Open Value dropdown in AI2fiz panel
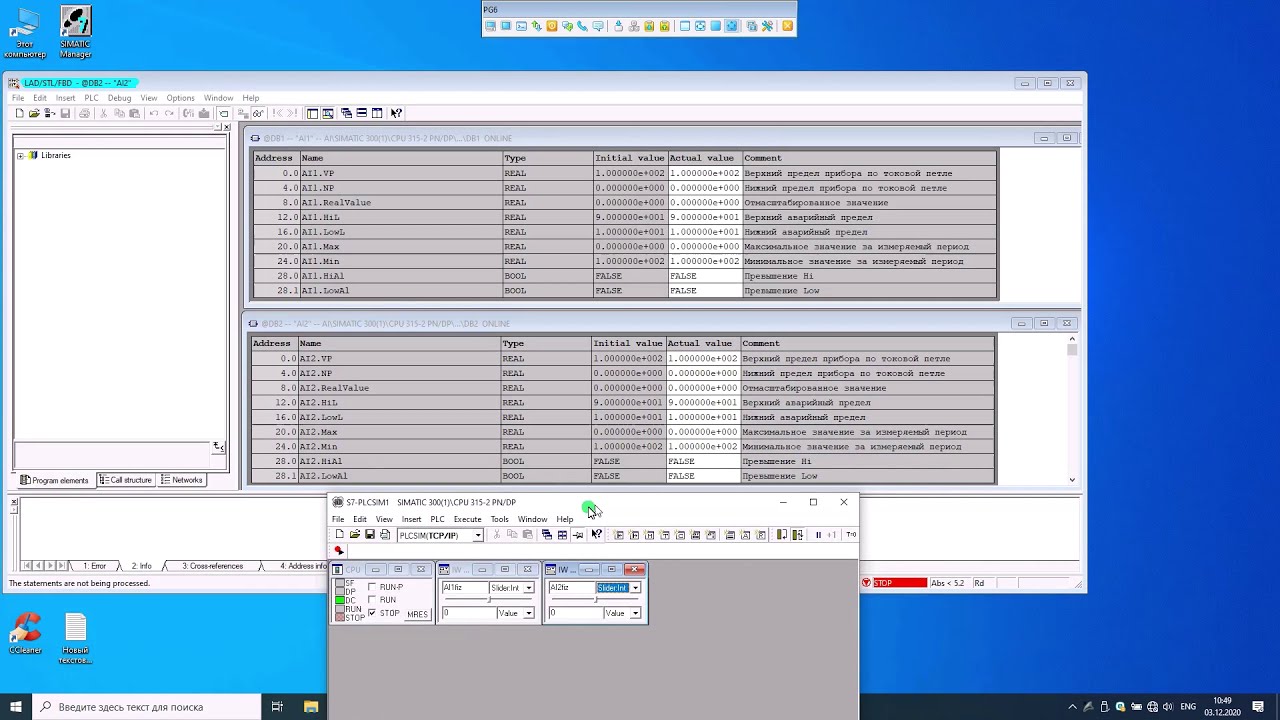Viewport: 1280px width, 720px height. [x=635, y=613]
